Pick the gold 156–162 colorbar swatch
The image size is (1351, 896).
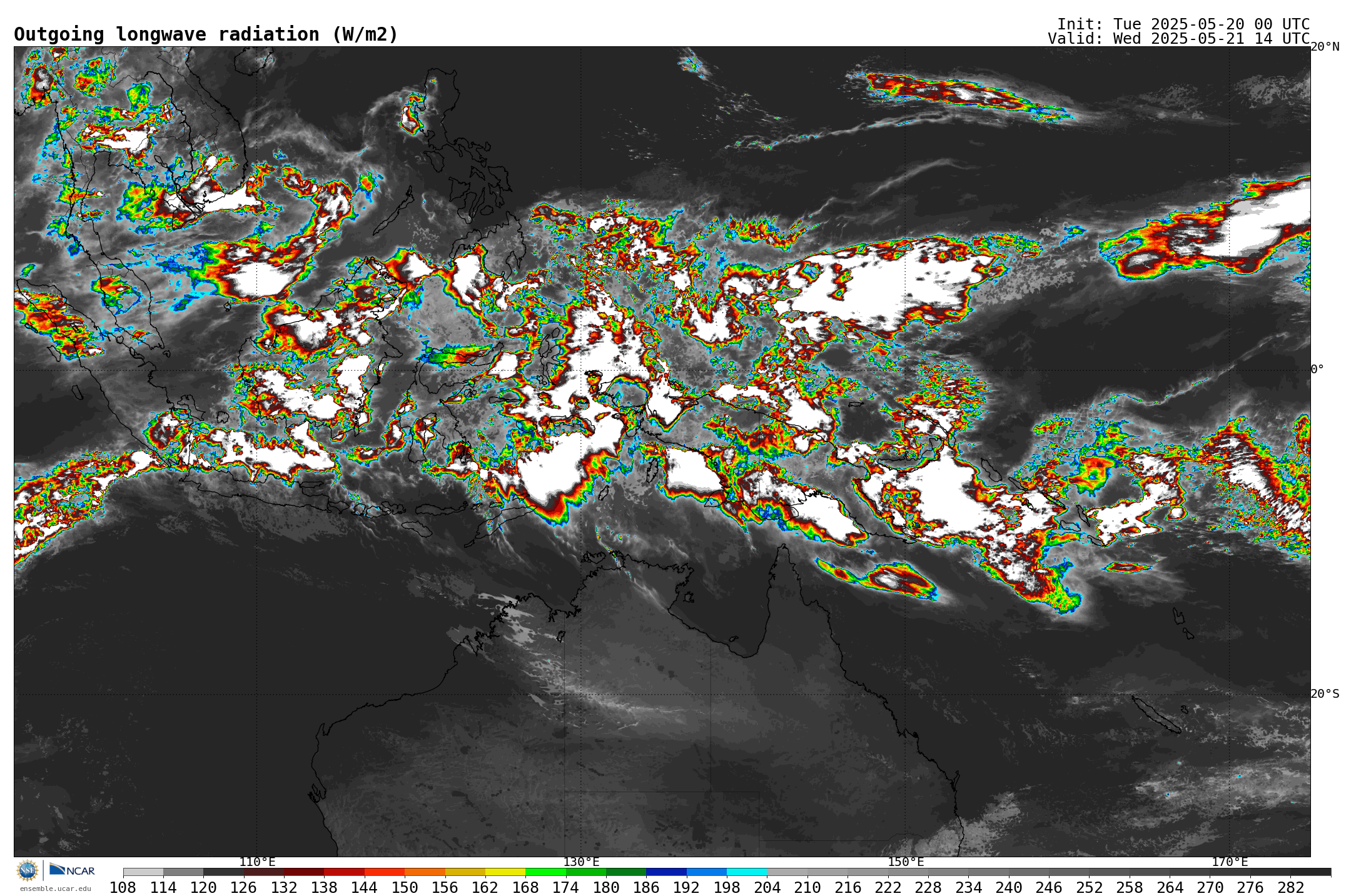tap(465, 872)
